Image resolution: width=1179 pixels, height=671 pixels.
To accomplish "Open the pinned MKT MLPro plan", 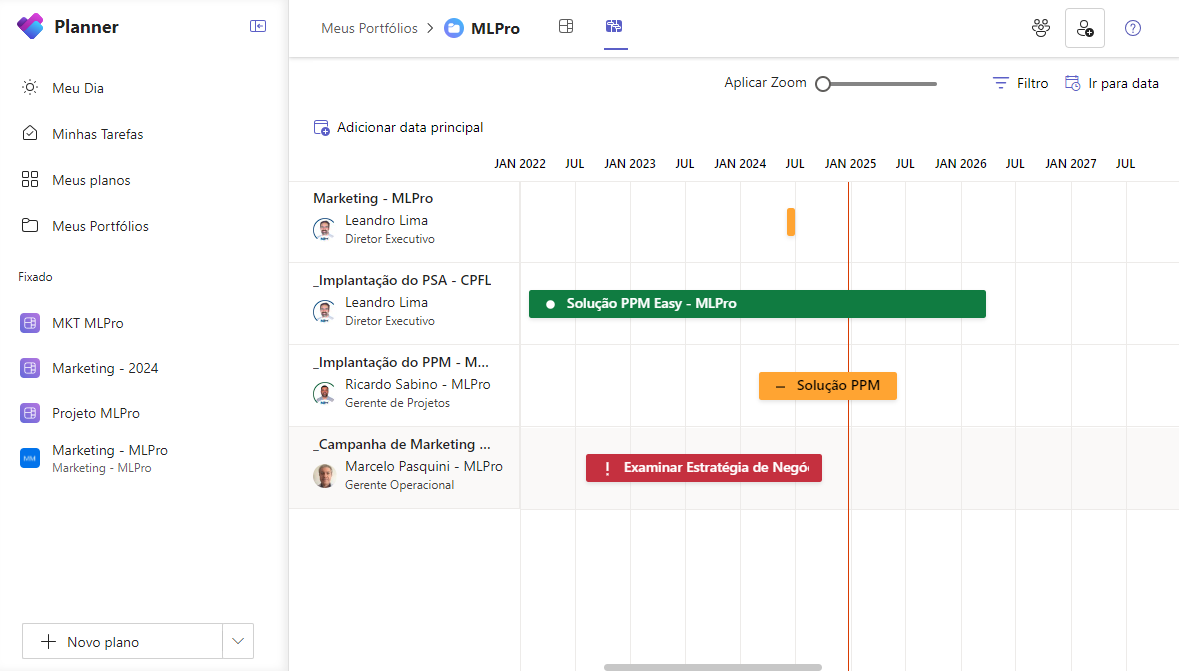I will pos(86,323).
